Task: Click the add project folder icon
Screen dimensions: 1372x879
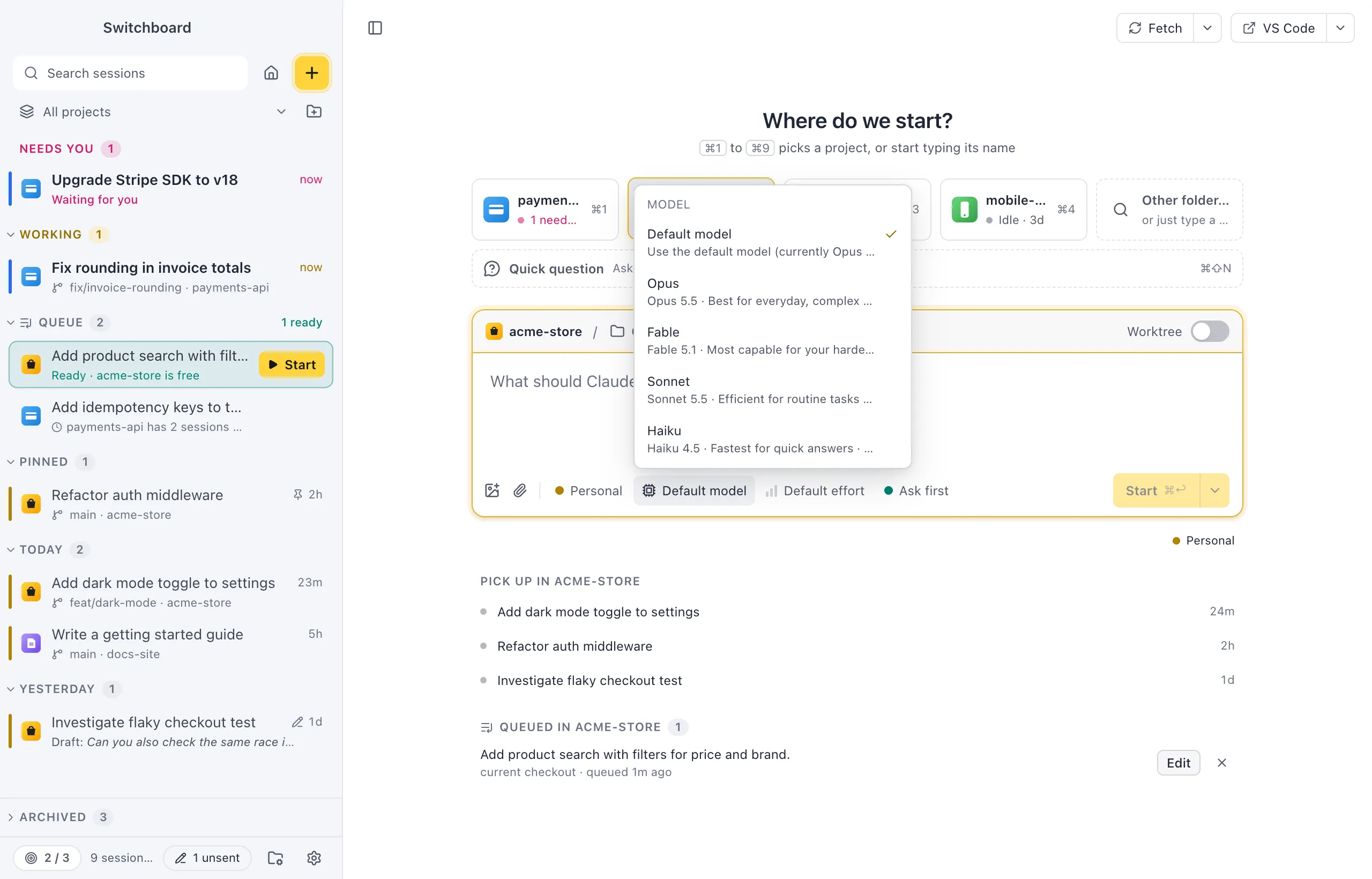Action: 314,112
